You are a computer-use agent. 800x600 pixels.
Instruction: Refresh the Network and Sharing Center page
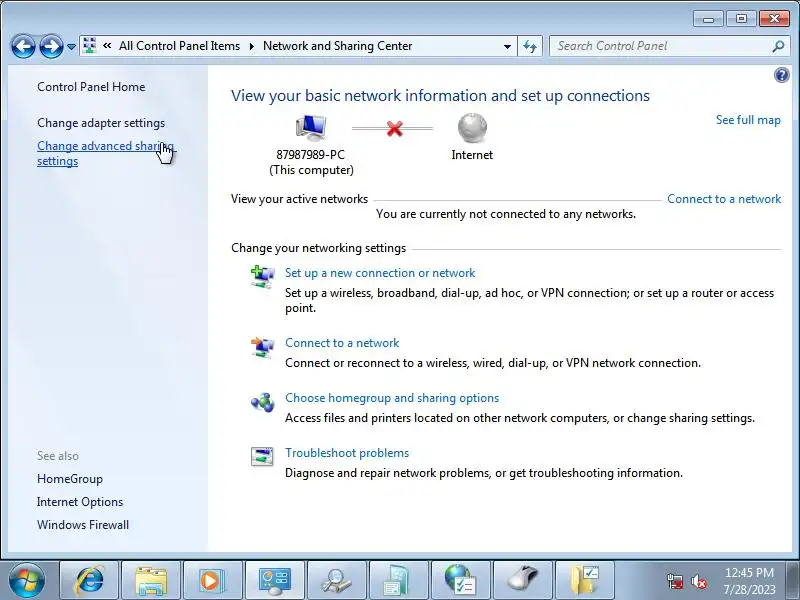(530, 46)
